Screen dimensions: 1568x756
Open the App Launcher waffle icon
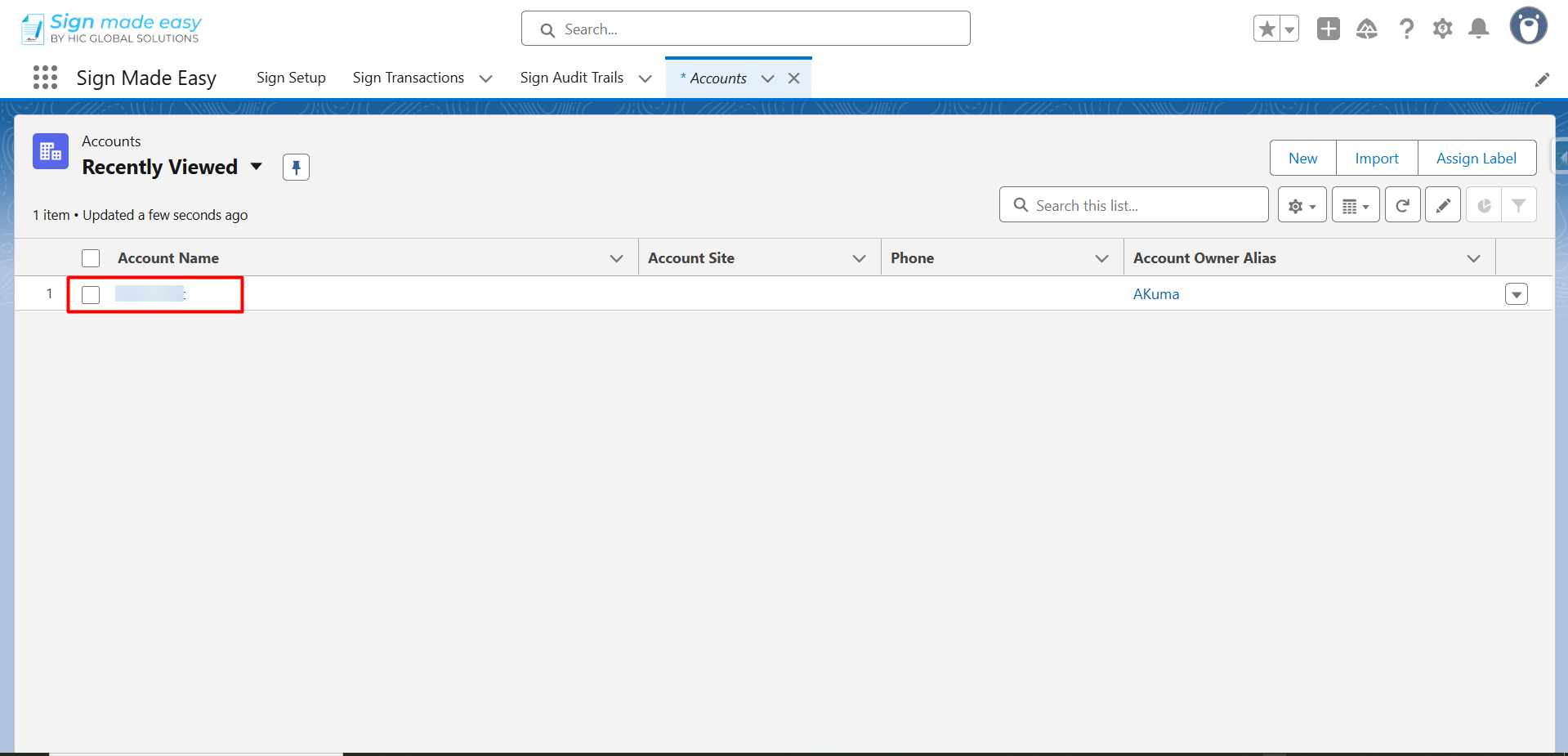[45, 77]
